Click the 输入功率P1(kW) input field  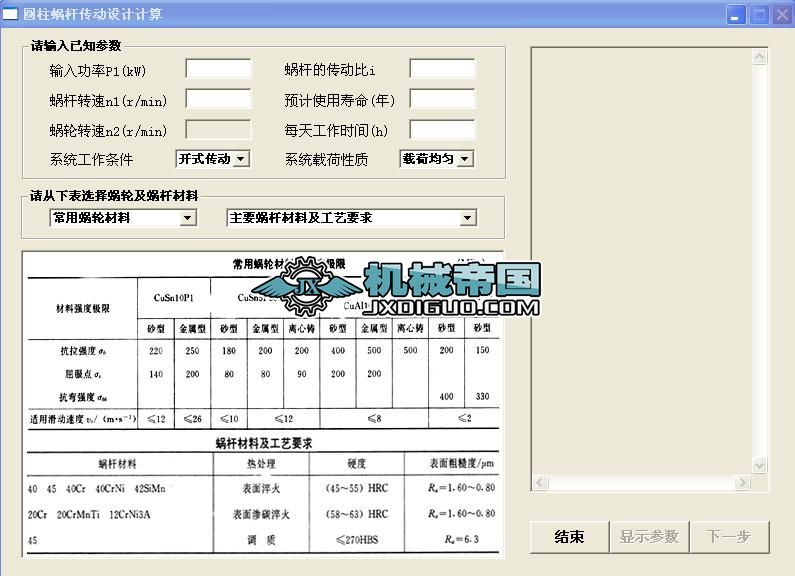click(219, 69)
